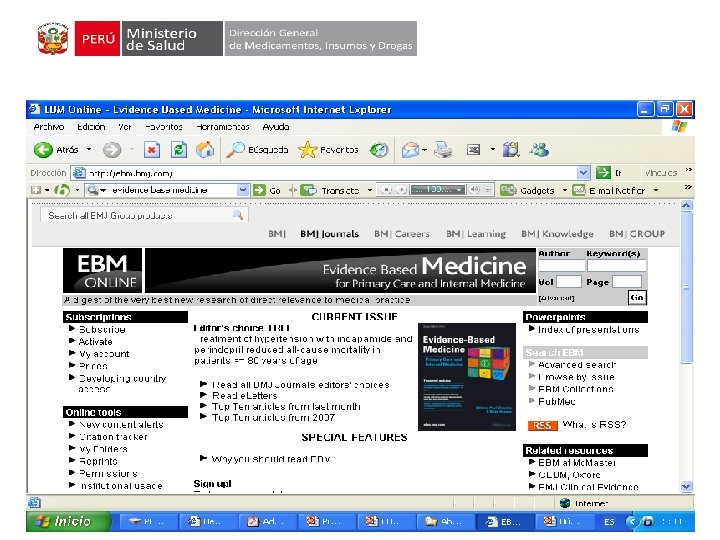This screenshot has width=720, height=540.
Task: Expand the toolbar search box dropdown
Action: pos(243,190)
